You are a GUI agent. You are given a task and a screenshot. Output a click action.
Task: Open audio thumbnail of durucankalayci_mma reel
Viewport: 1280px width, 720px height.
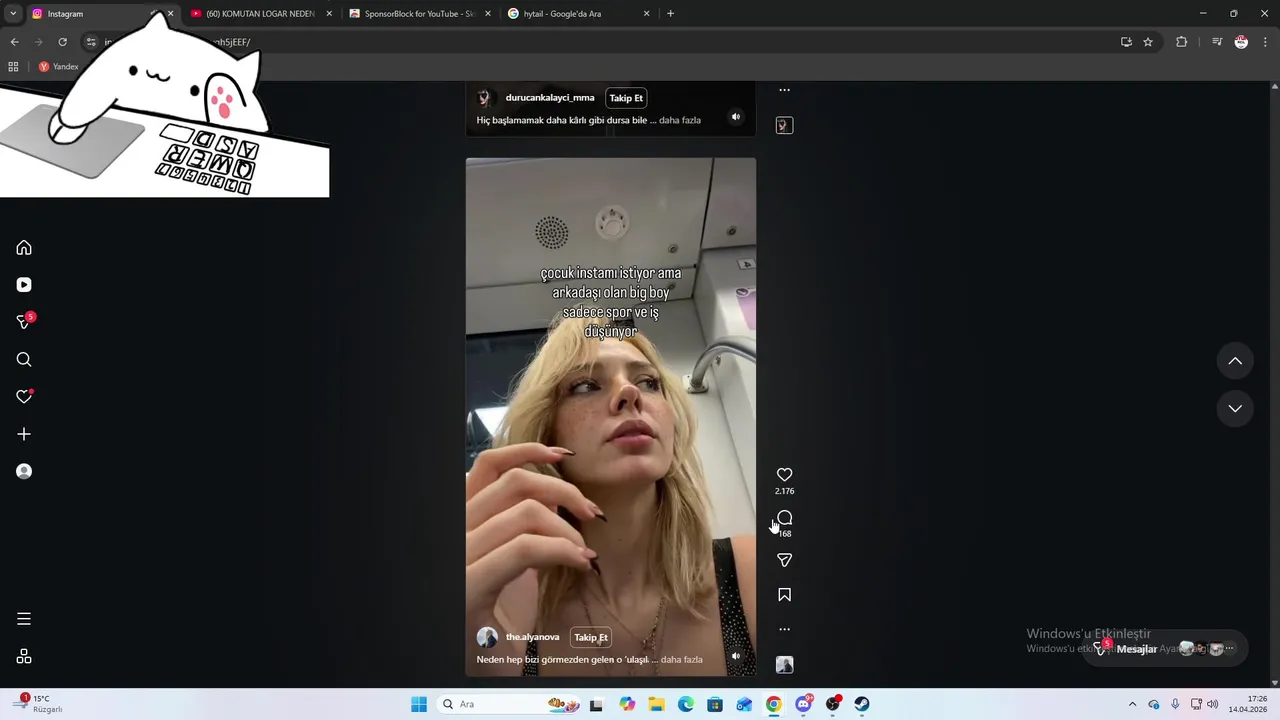(785, 125)
